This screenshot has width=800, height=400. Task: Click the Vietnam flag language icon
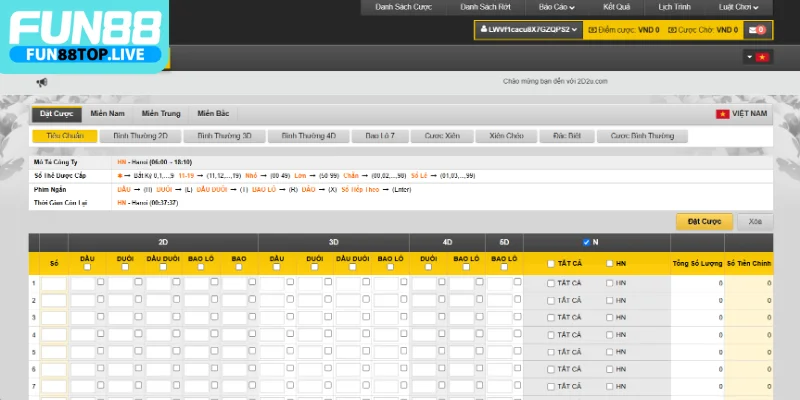click(762, 57)
